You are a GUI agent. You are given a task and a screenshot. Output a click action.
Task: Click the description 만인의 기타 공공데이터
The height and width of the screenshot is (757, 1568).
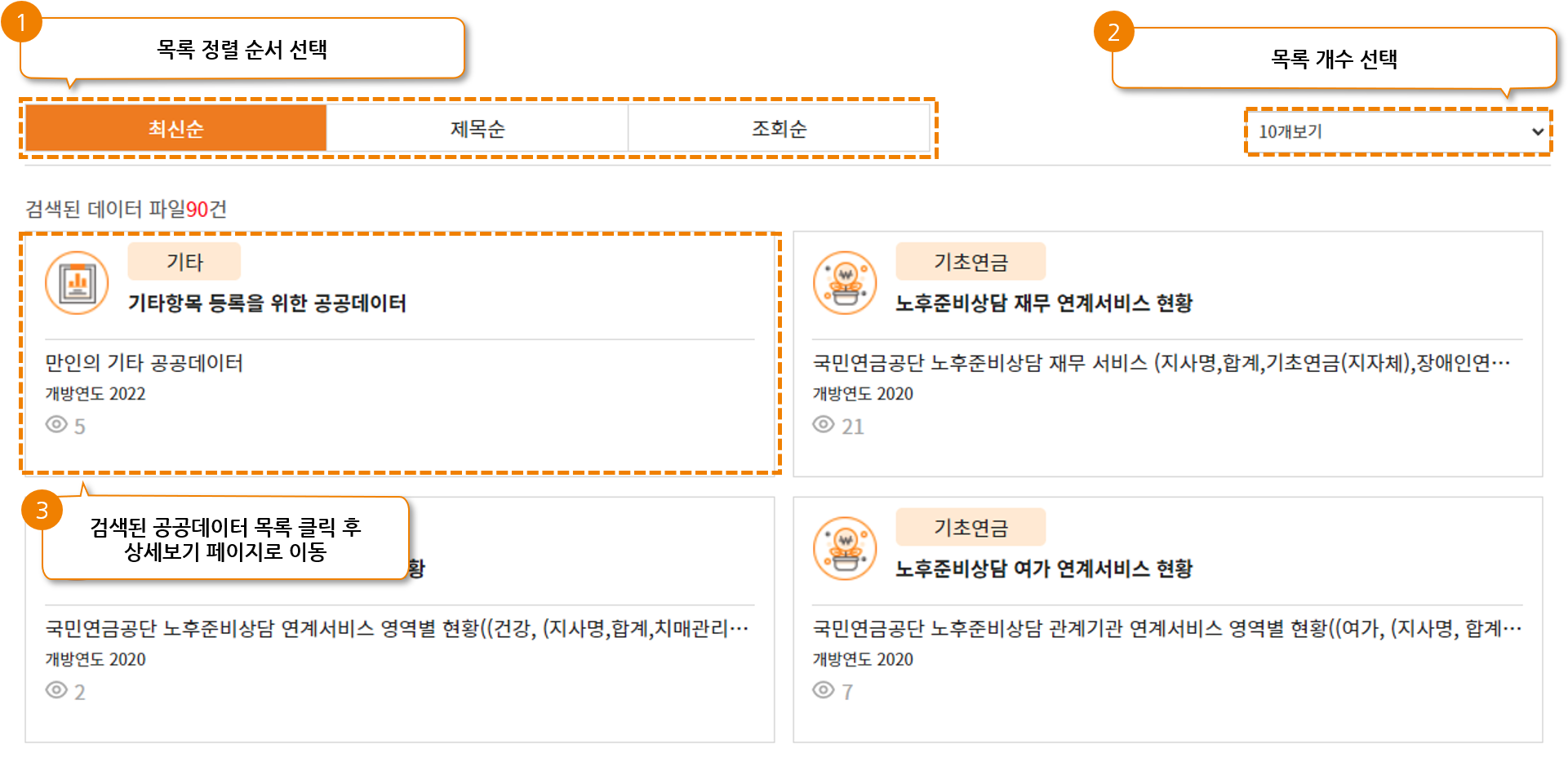[x=144, y=363]
